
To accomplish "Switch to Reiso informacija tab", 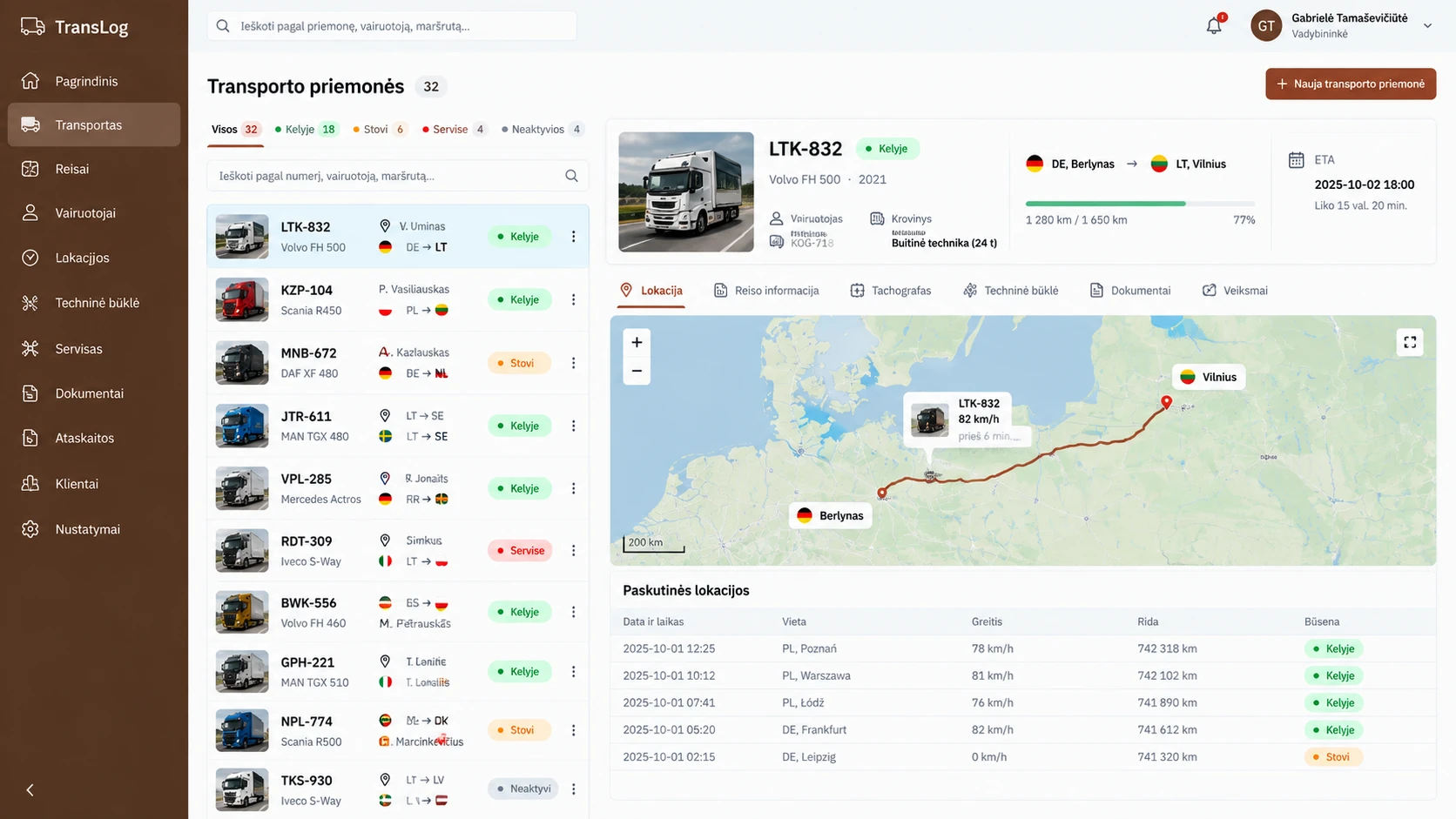I will pos(766,291).
